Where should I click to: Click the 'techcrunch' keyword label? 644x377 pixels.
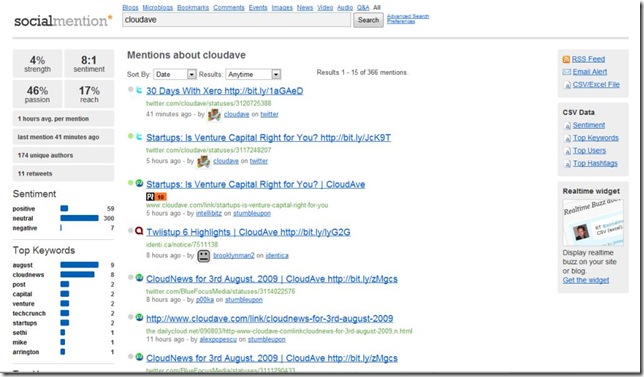[29, 313]
